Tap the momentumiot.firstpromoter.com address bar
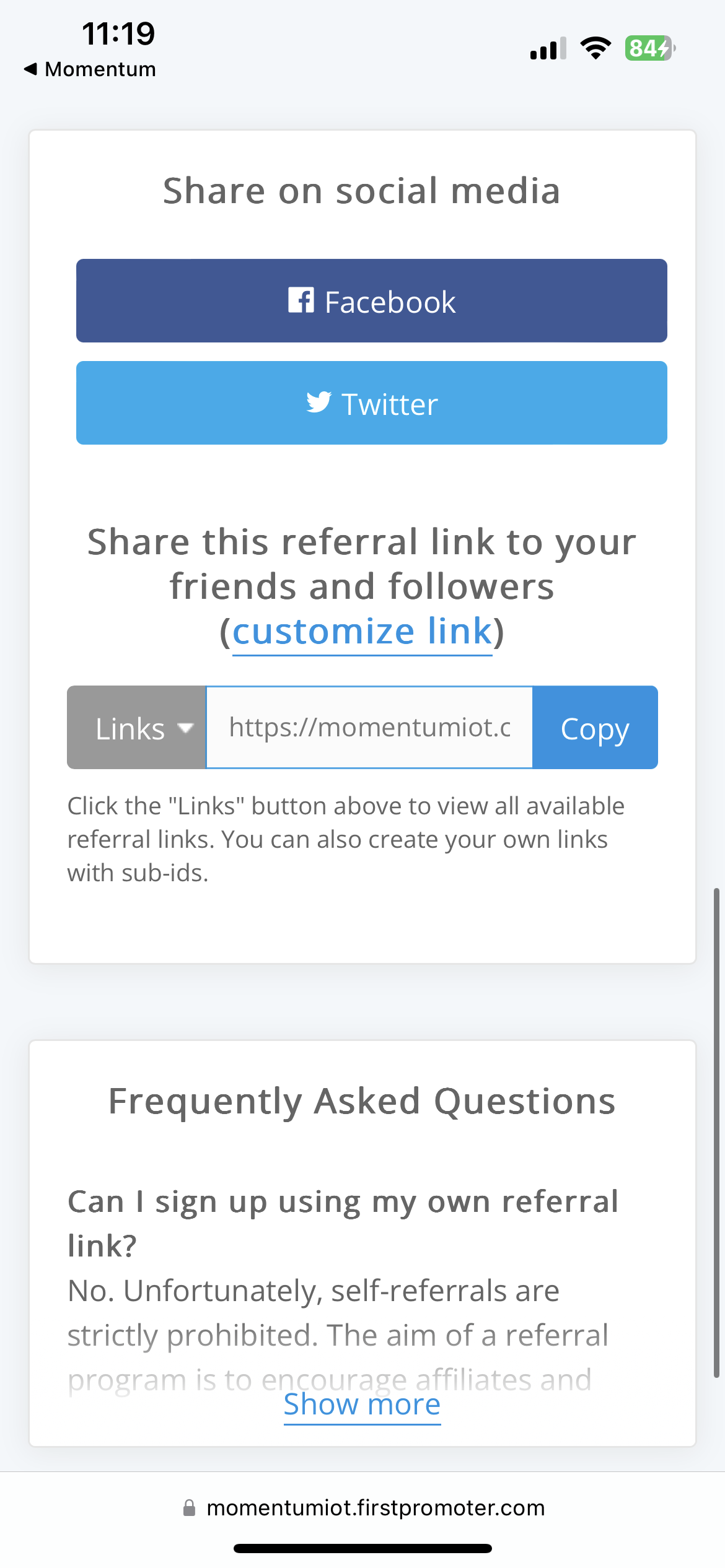Viewport: 725px width, 1568px height. coord(376,1508)
